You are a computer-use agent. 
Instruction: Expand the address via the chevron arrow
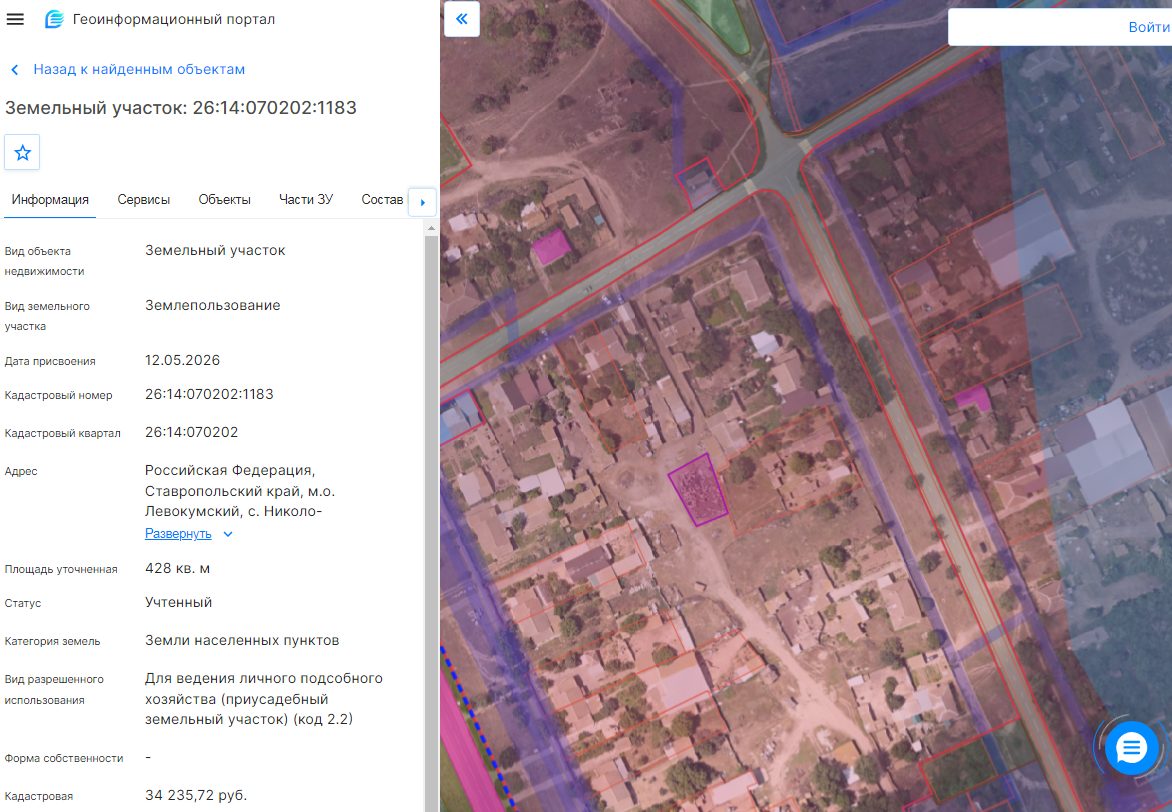point(228,534)
